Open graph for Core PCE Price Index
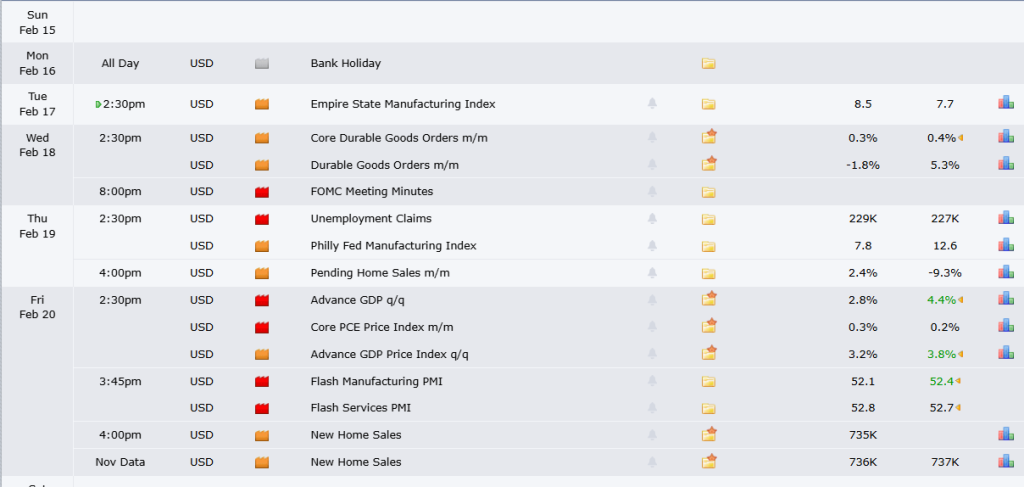 click(1005, 326)
